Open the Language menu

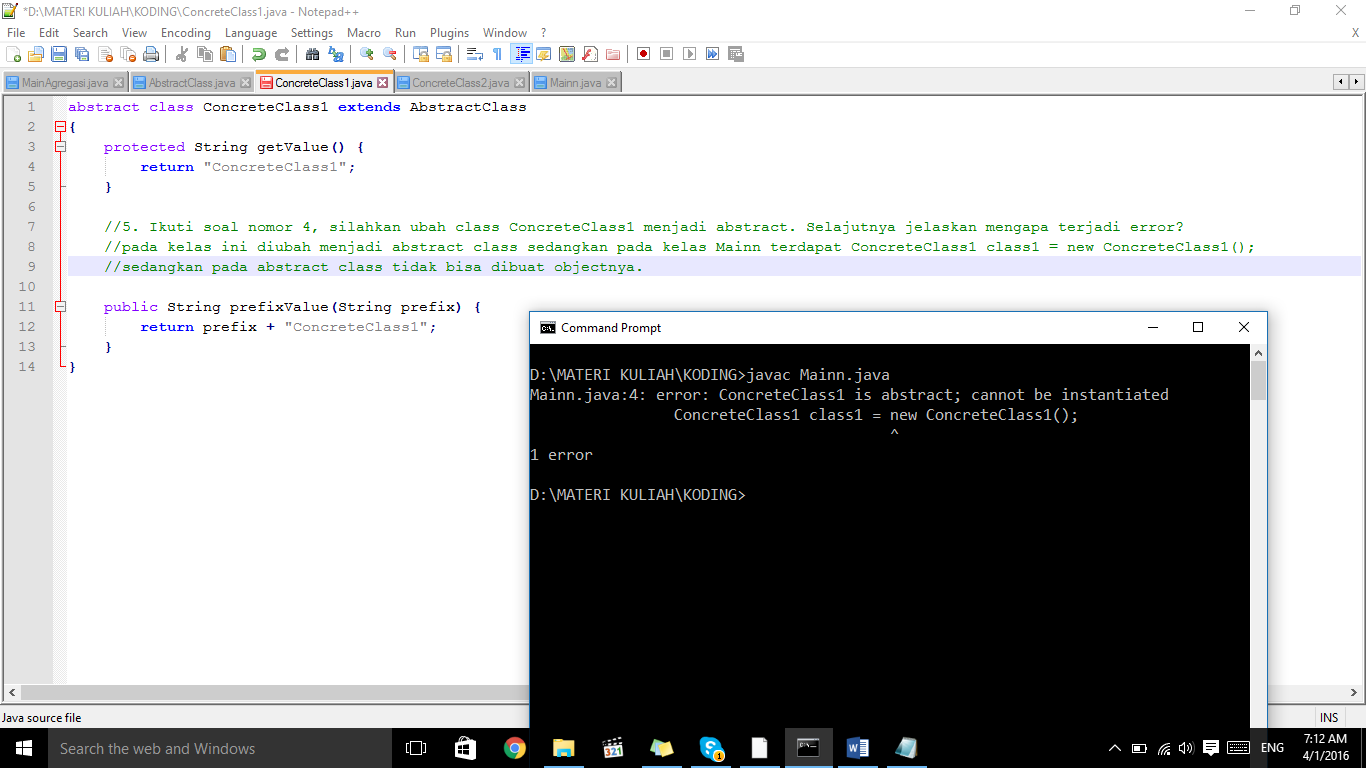tap(251, 32)
